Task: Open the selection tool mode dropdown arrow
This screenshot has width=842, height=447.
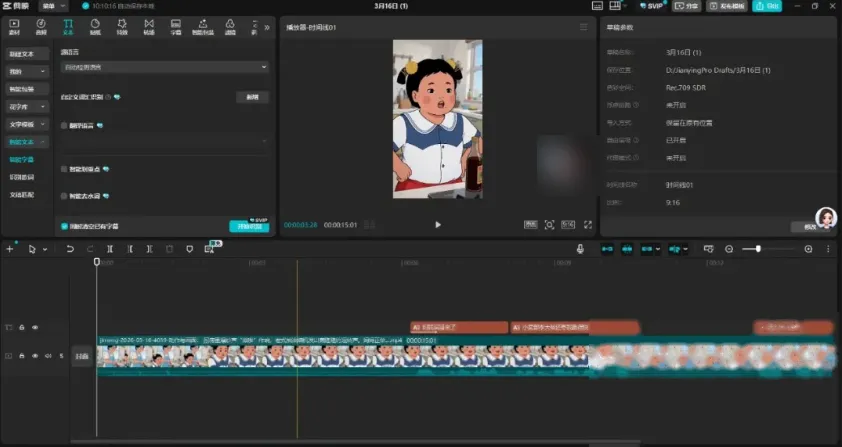Action: [45, 249]
